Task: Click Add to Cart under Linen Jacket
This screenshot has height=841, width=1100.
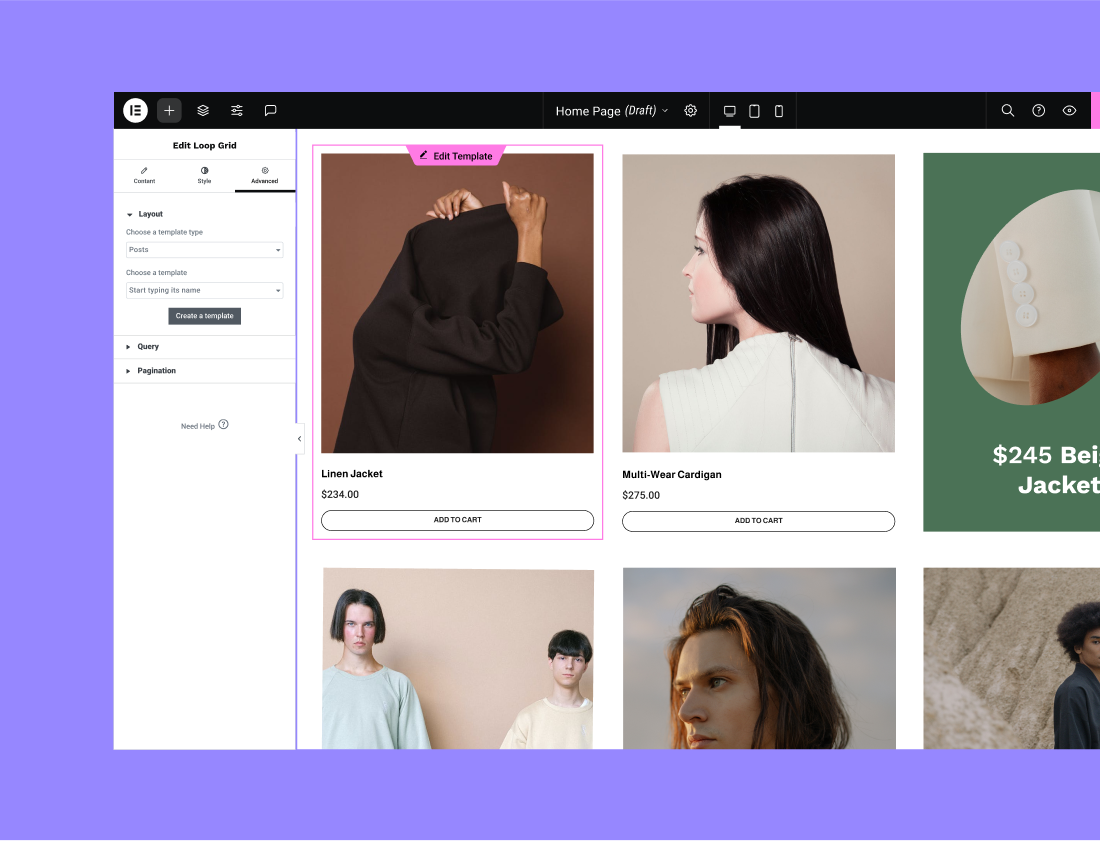Action: click(457, 520)
